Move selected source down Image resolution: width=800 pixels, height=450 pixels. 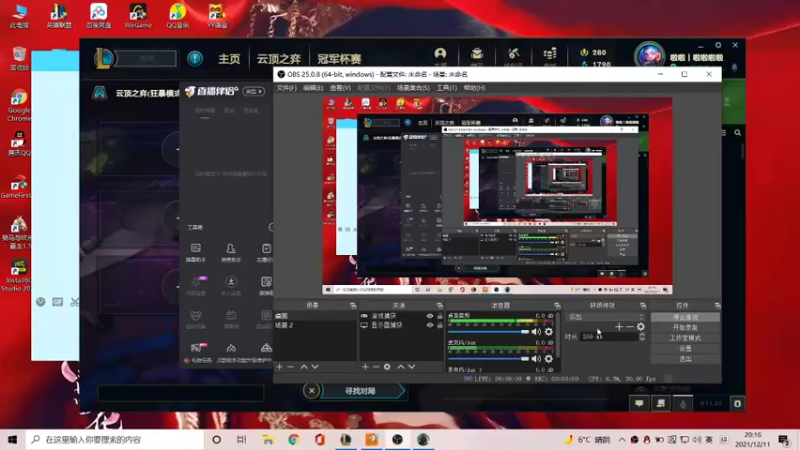tap(411, 367)
